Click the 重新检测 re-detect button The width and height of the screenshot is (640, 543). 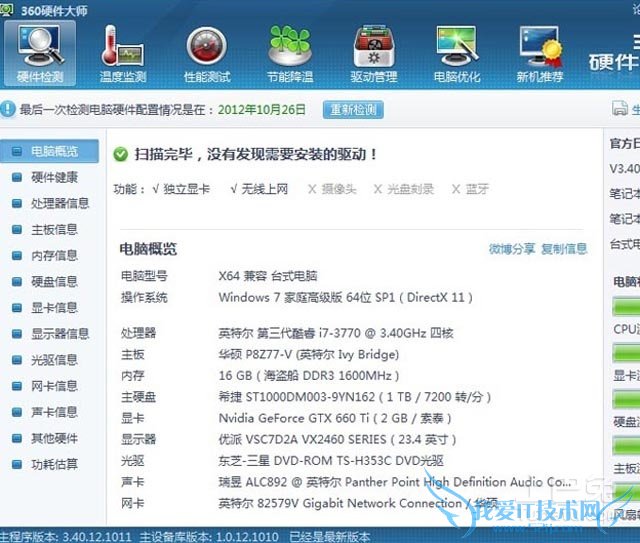[x=353, y=109]
